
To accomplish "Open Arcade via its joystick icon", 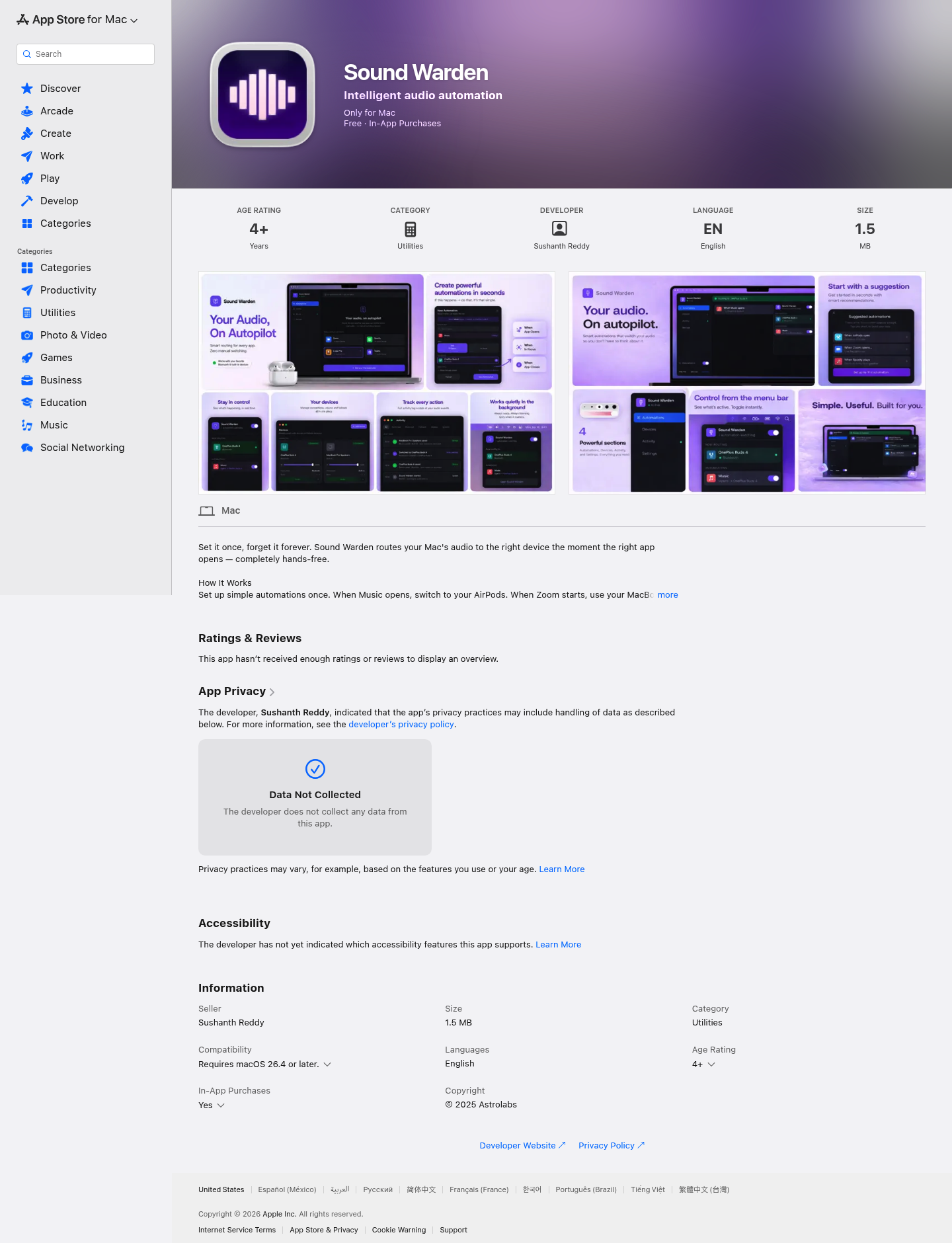I will click(x=27, y=111).
